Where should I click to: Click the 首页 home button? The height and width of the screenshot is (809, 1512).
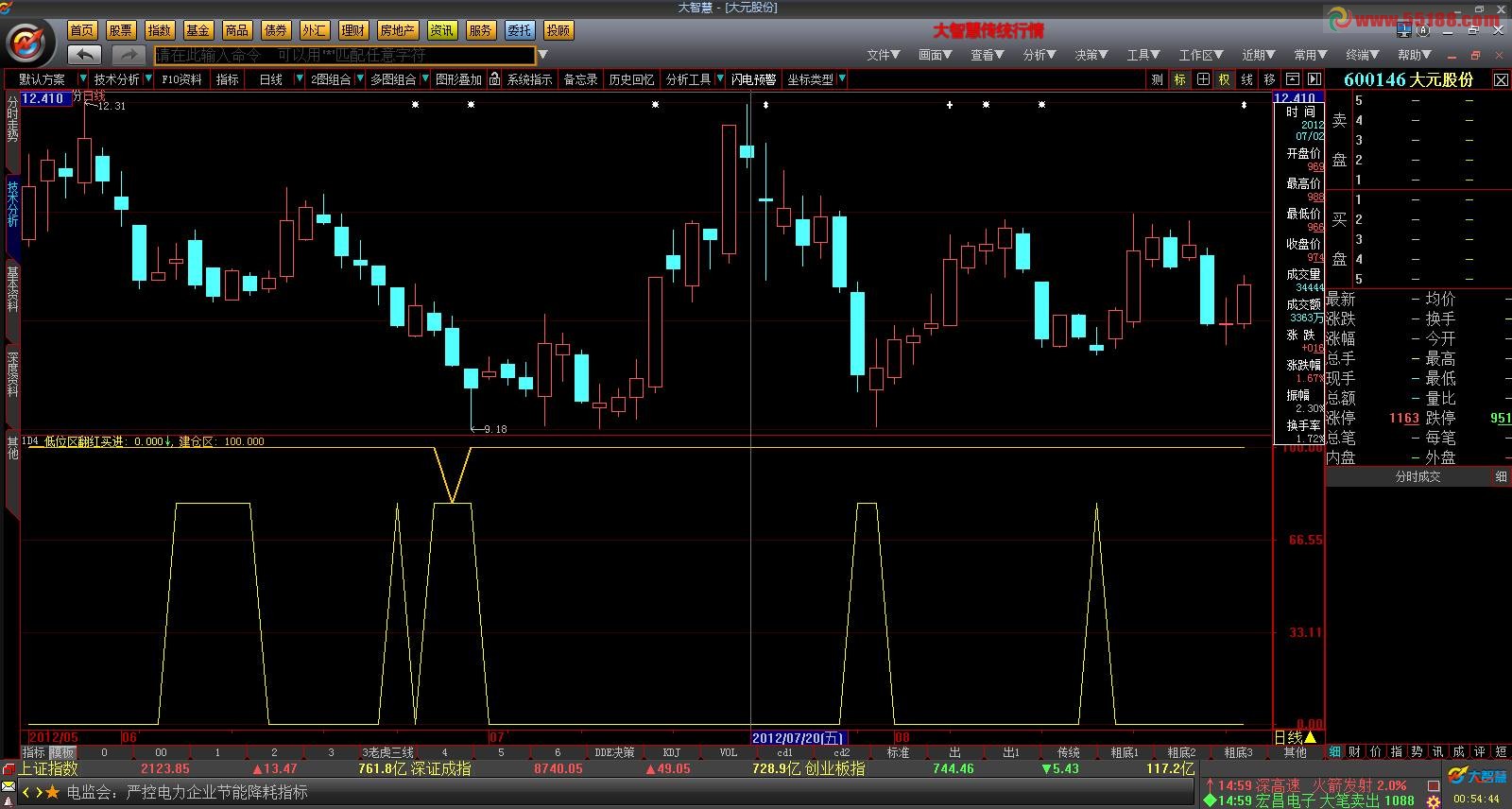82,30
